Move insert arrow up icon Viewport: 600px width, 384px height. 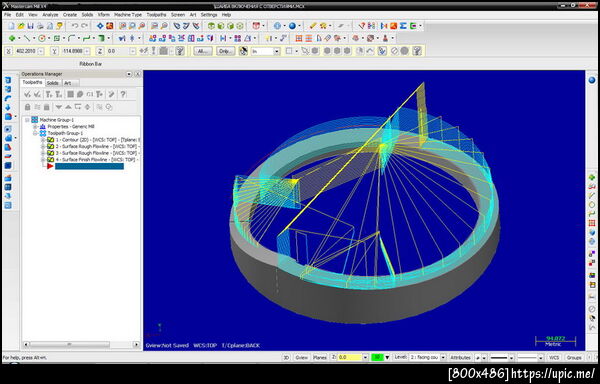point(68,107)
